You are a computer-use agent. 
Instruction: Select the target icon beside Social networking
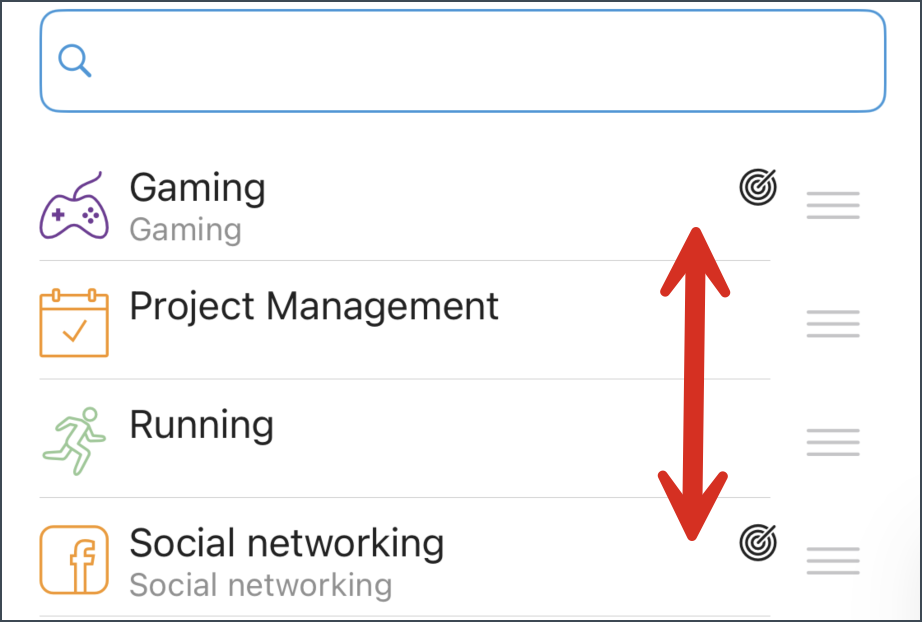coord(758,542)
